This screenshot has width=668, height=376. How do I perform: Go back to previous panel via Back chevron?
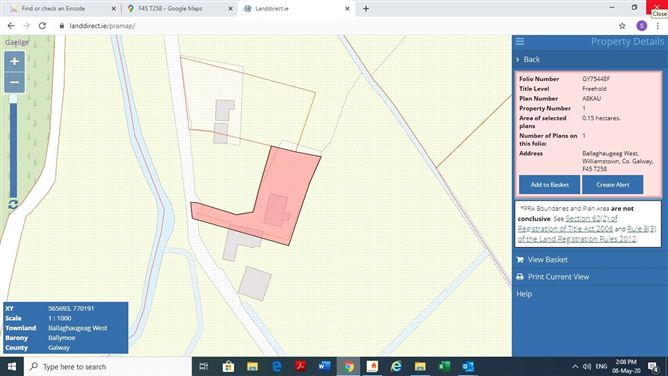[x=528, y=59]
